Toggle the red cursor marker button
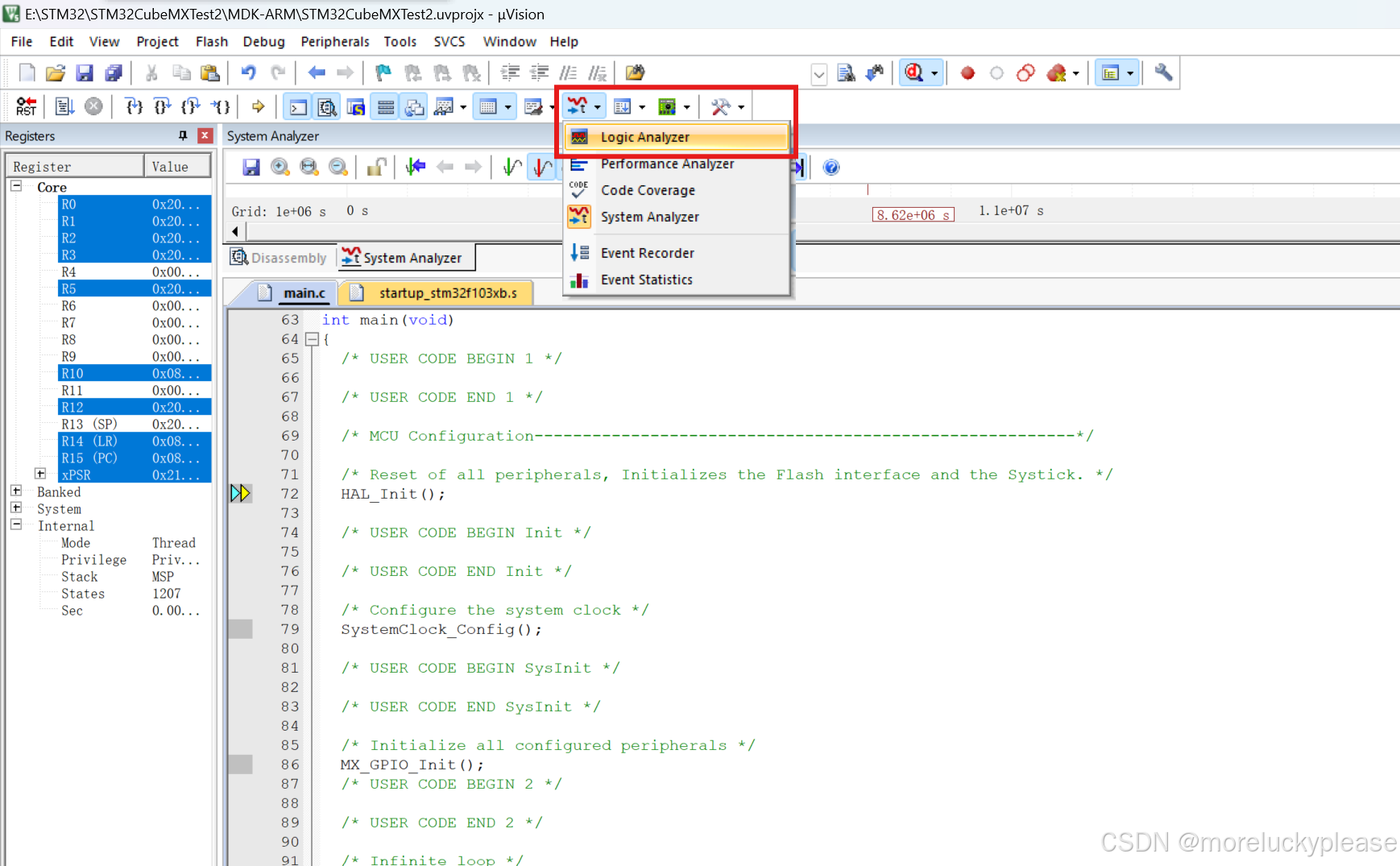Viewport: 1400px width, 866px height. (542, 167)
